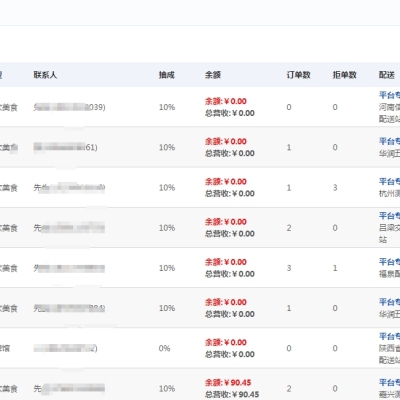
Task: Open the 平台专 link above 杭州
Action: 389,182
